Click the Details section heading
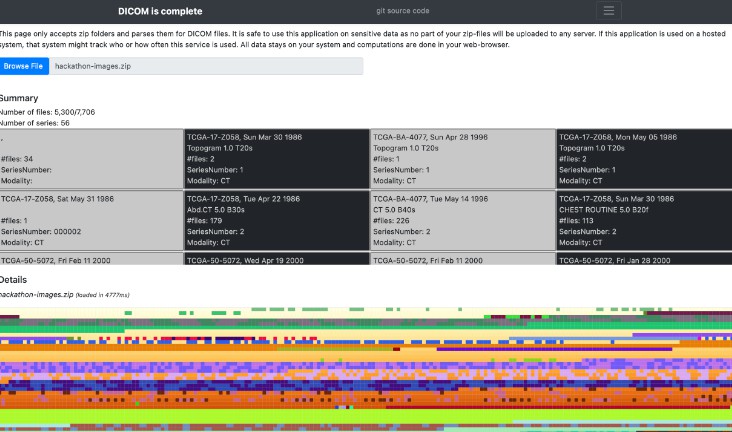Viewport: 732px width, 432px height. tap(14, 280)
